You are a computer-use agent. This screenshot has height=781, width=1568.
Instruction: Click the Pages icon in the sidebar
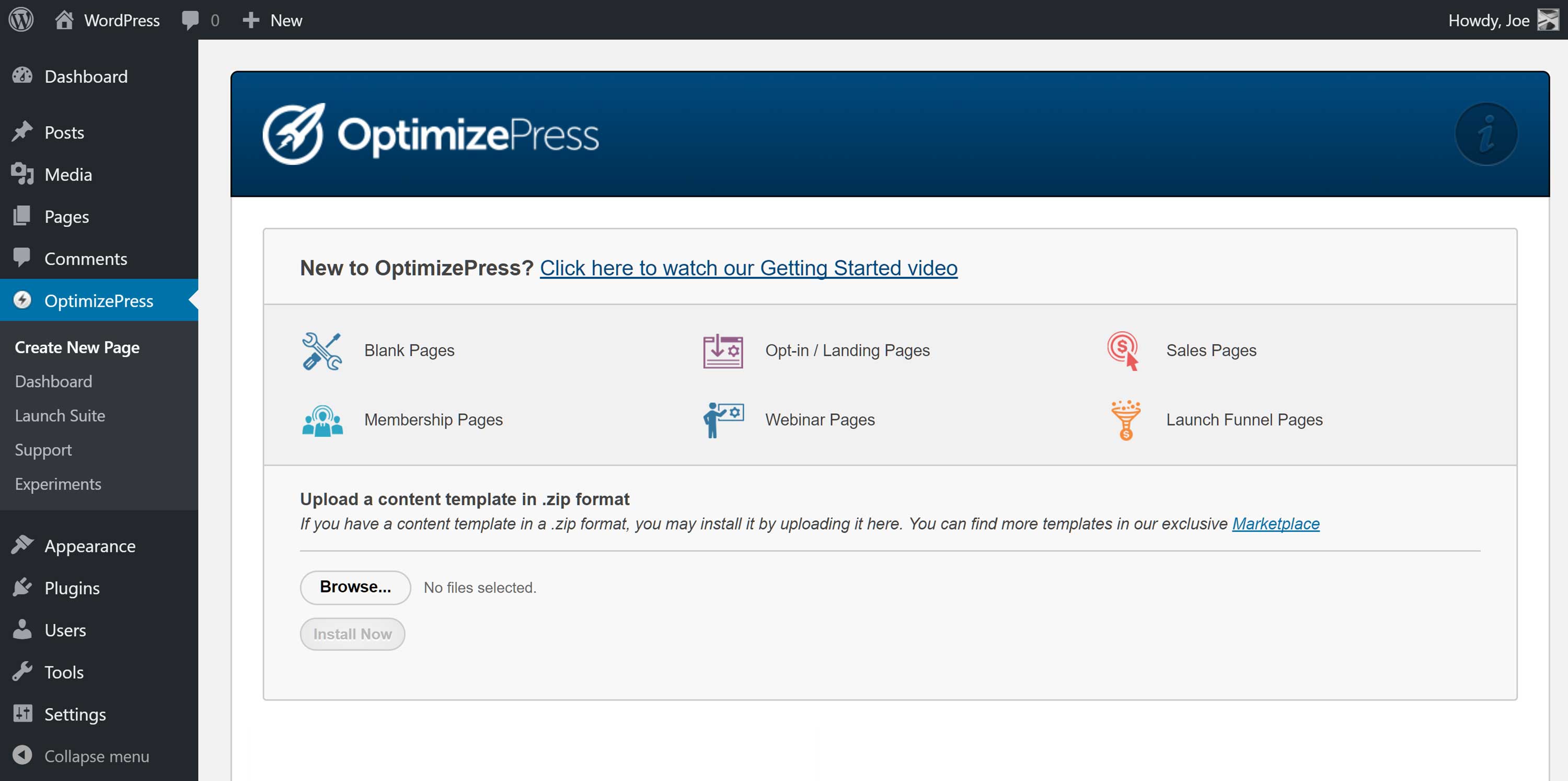pos(22,216)
